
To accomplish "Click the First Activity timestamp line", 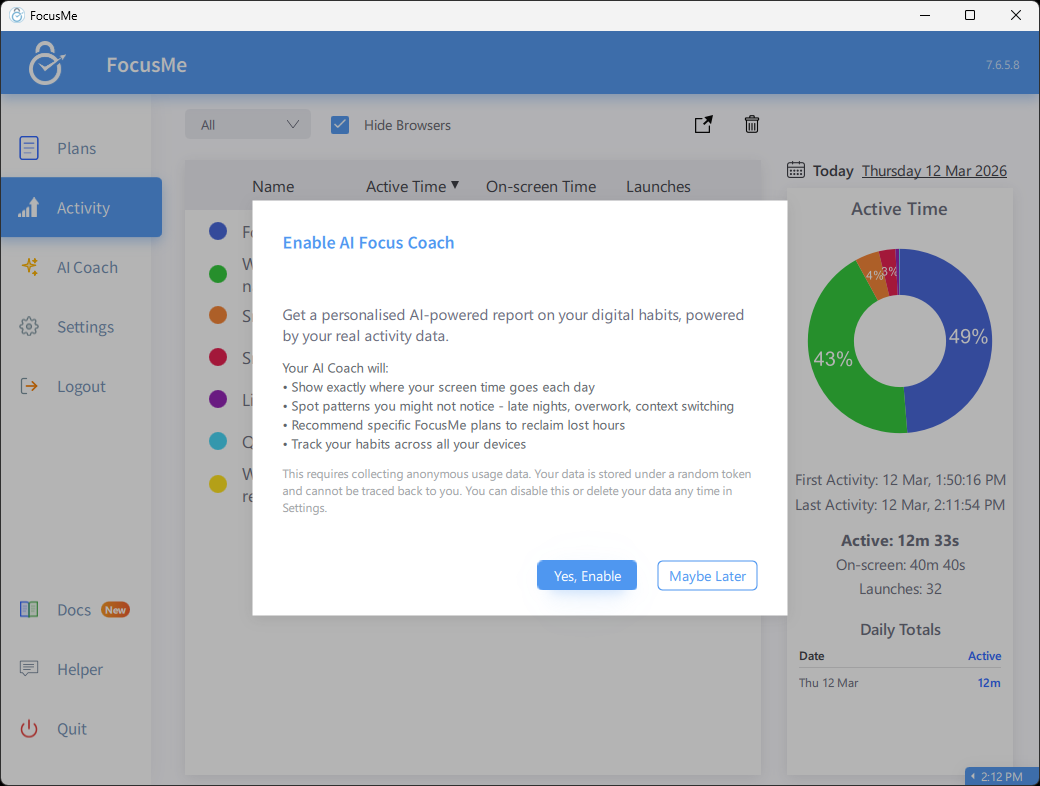I will coord(900,480).
